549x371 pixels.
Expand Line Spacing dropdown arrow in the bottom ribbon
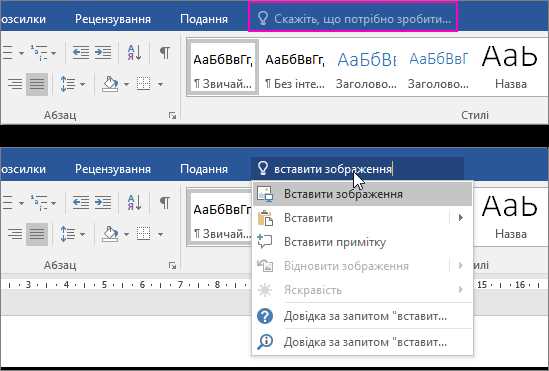tap(83, 234)
